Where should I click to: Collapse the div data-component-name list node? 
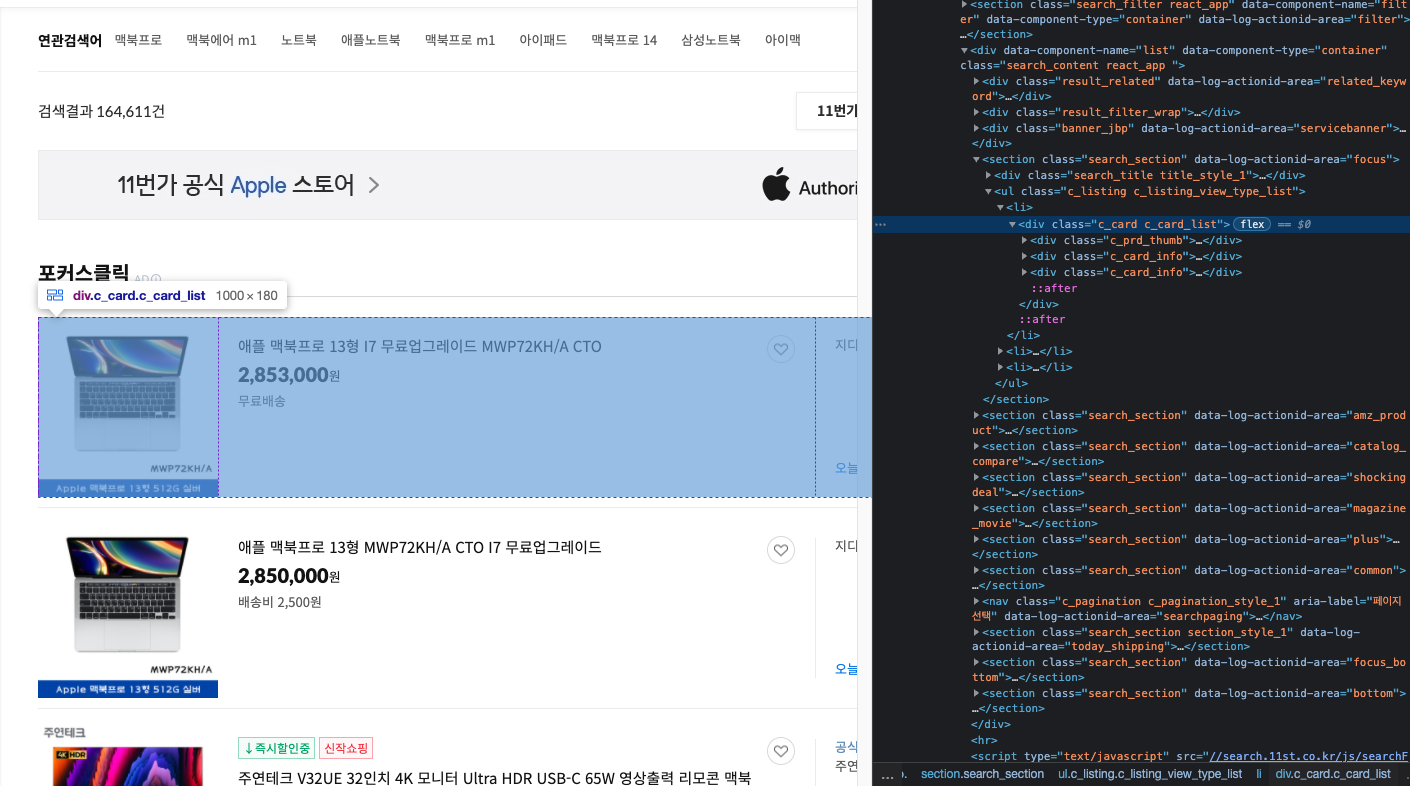(964, 50)
